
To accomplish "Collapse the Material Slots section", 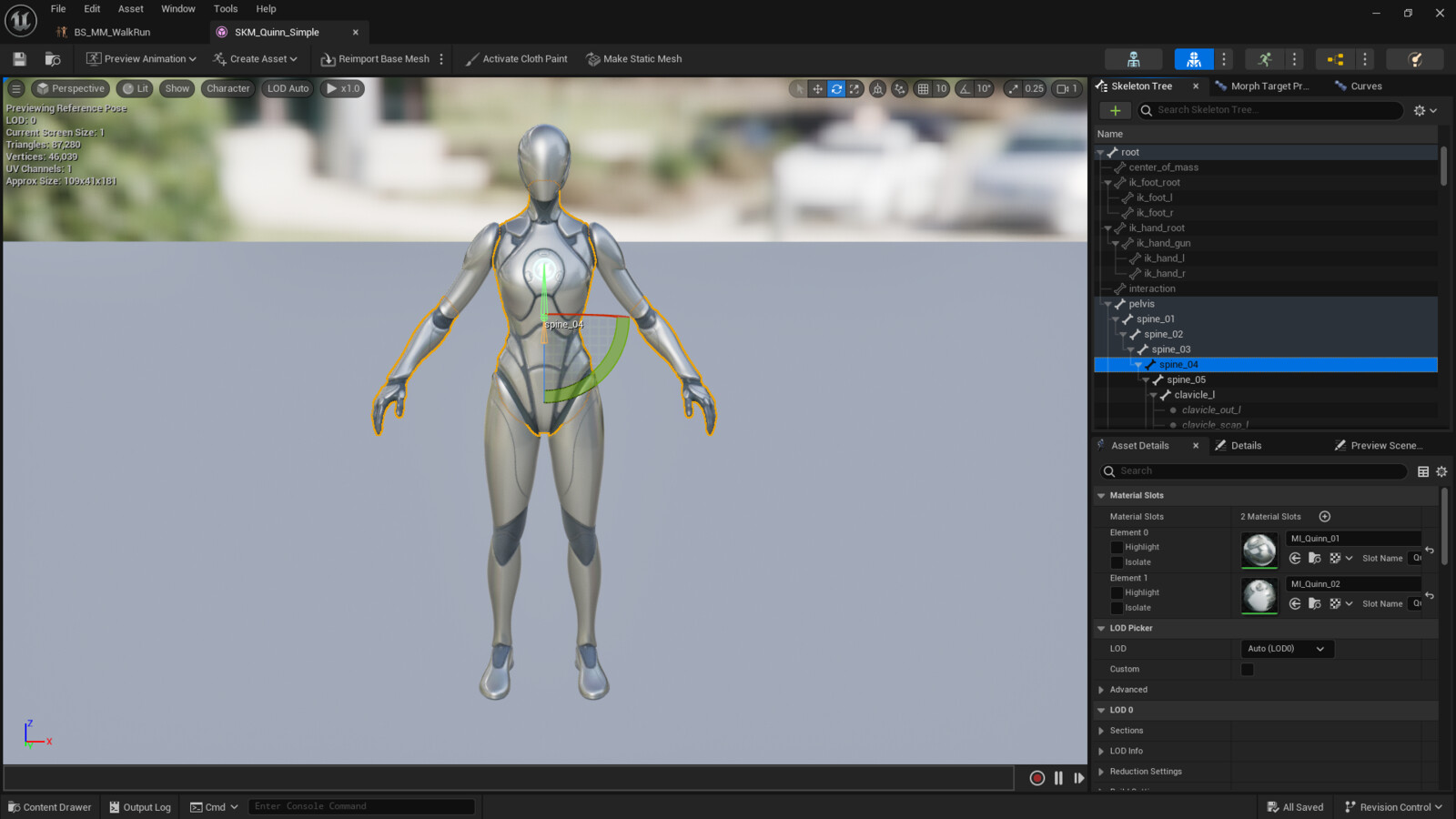I will 1101,496.
